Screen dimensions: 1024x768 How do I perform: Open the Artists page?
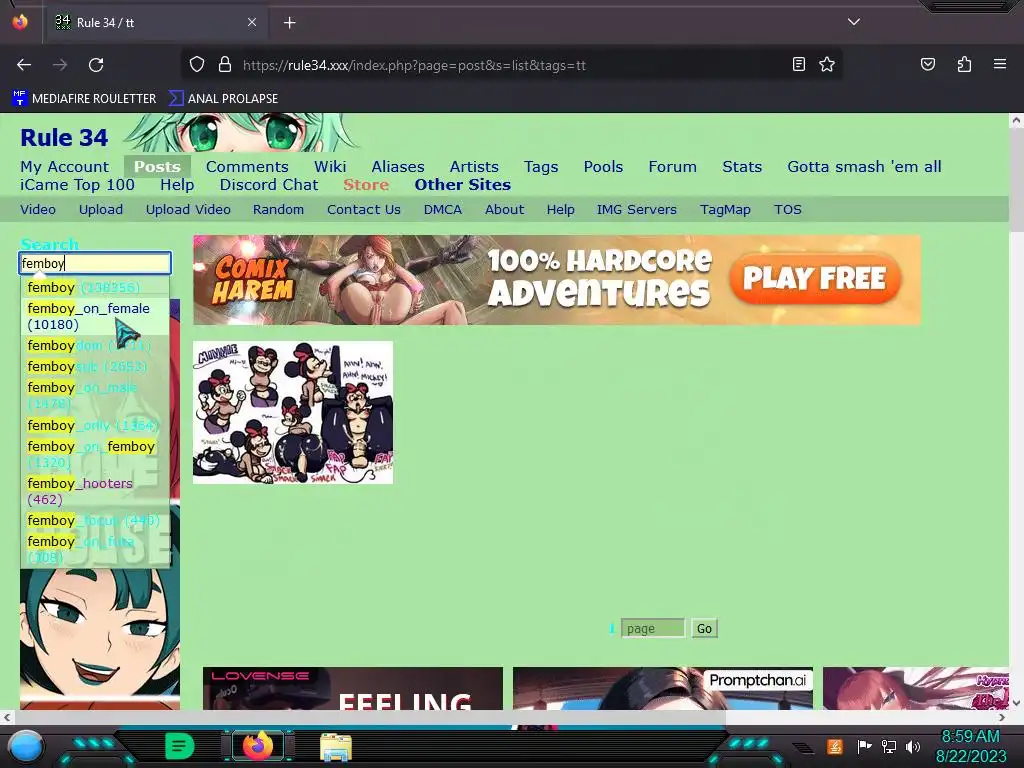tap(474, 167)
